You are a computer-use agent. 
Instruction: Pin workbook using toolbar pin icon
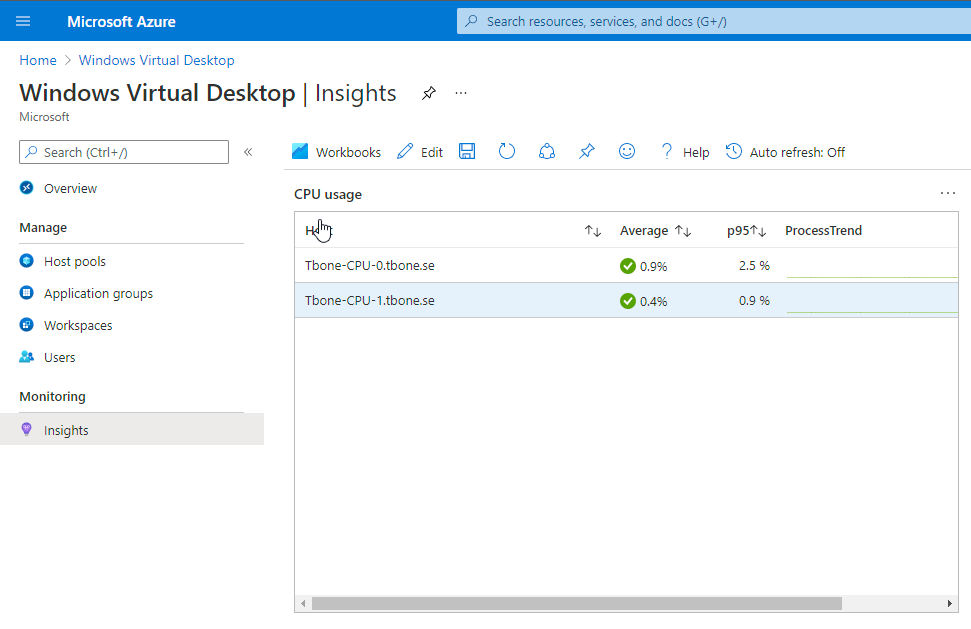click(587, 152)
